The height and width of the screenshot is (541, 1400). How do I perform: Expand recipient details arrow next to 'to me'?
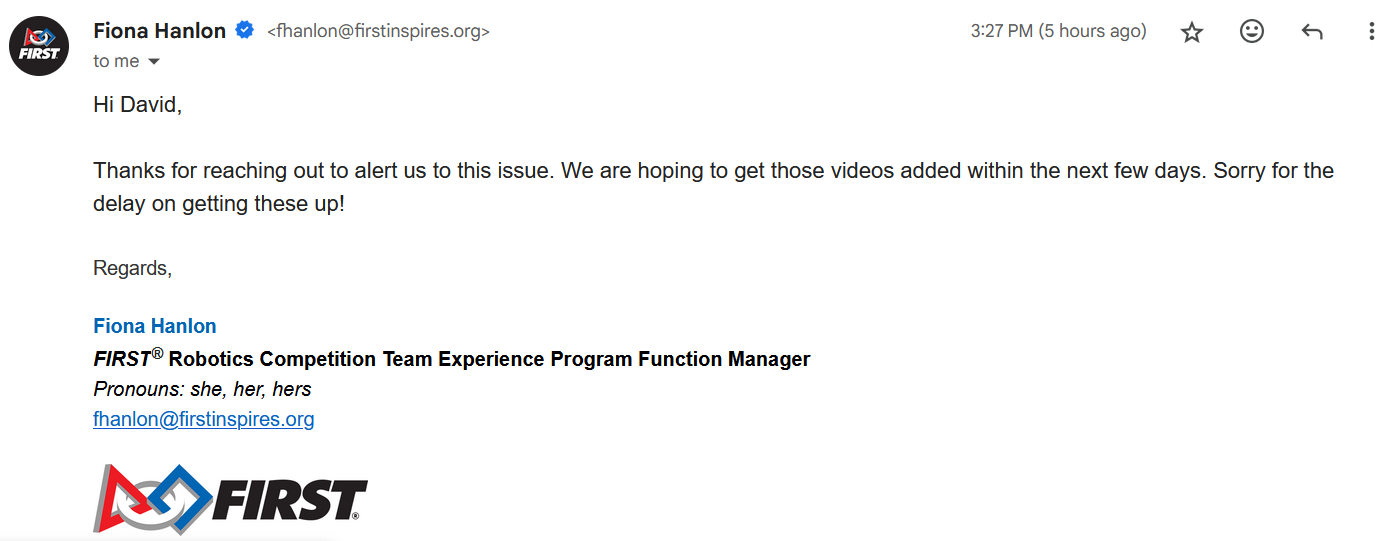pos(153,62)
